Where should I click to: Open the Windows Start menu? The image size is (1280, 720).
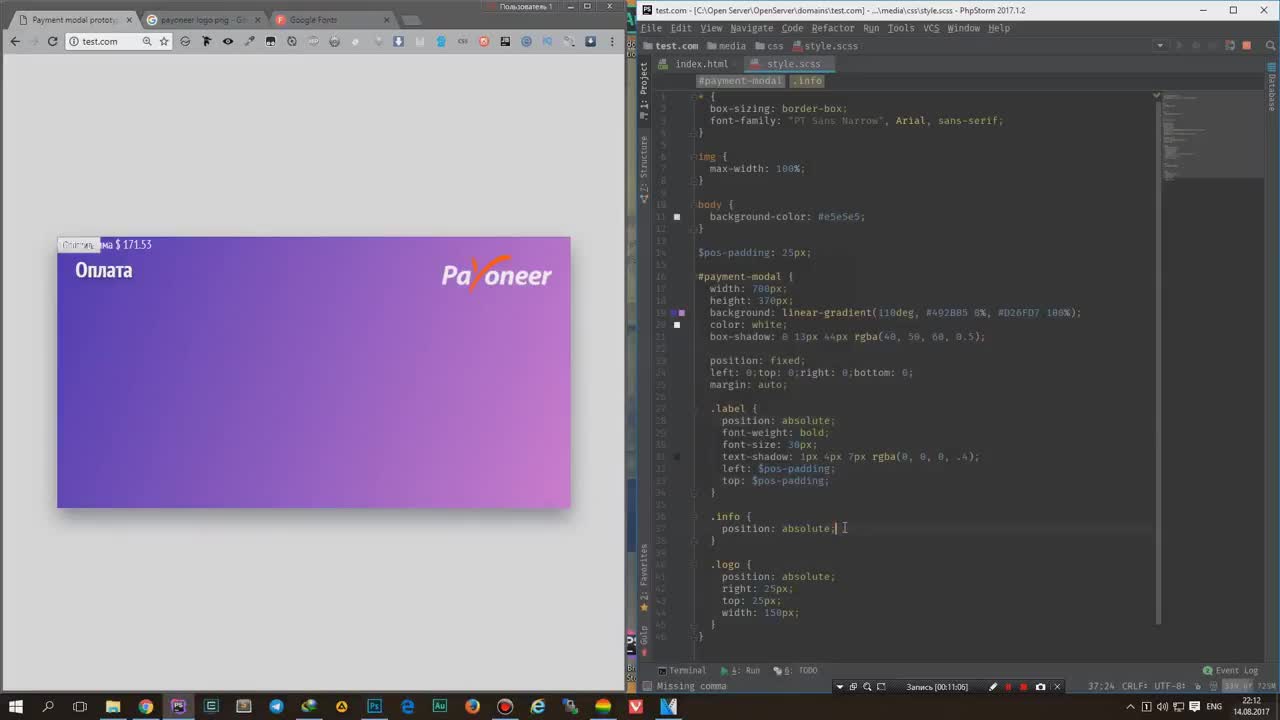click(16, 706)
